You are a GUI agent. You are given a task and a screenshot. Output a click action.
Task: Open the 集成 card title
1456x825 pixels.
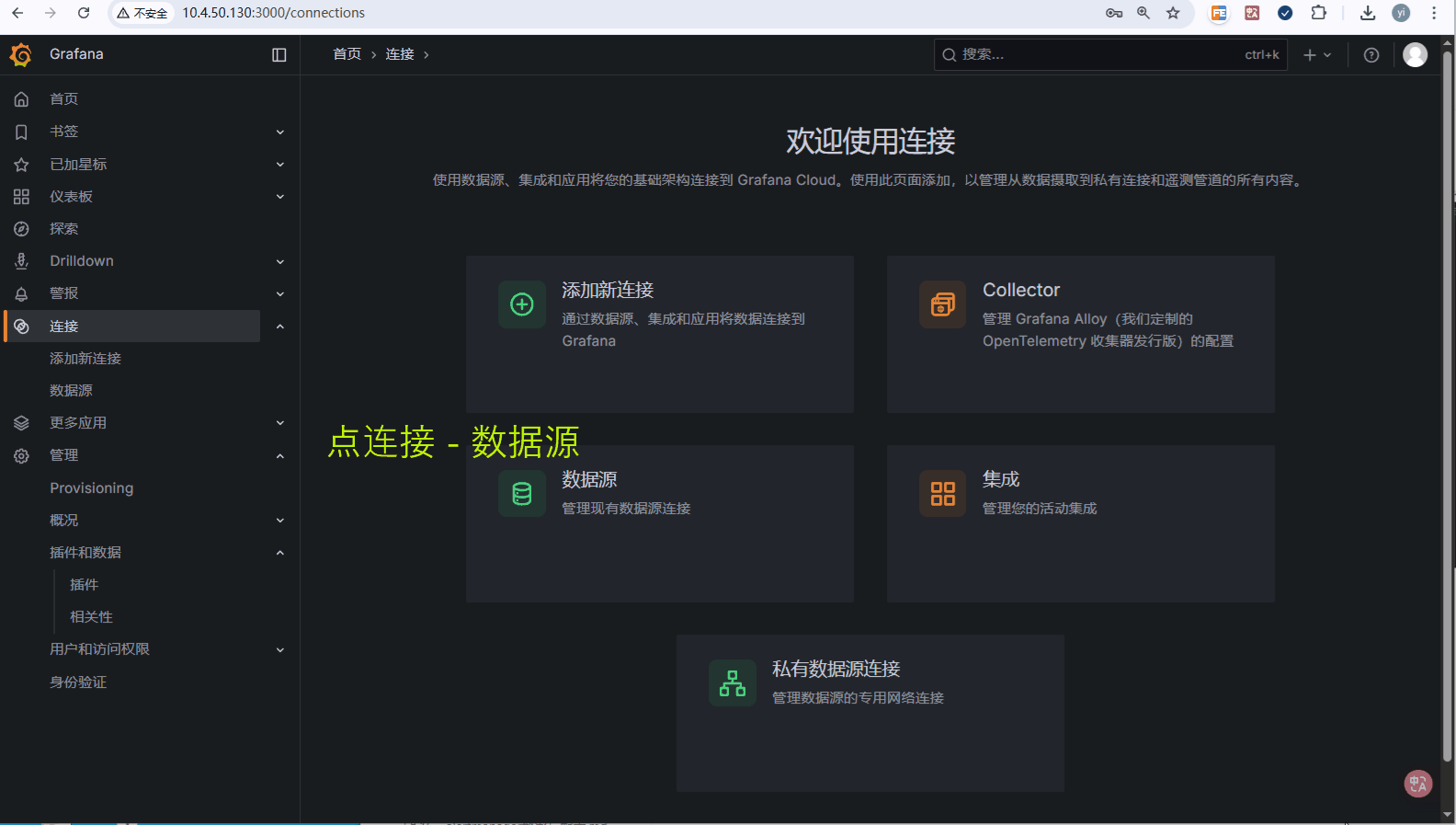click(1001, 479)
